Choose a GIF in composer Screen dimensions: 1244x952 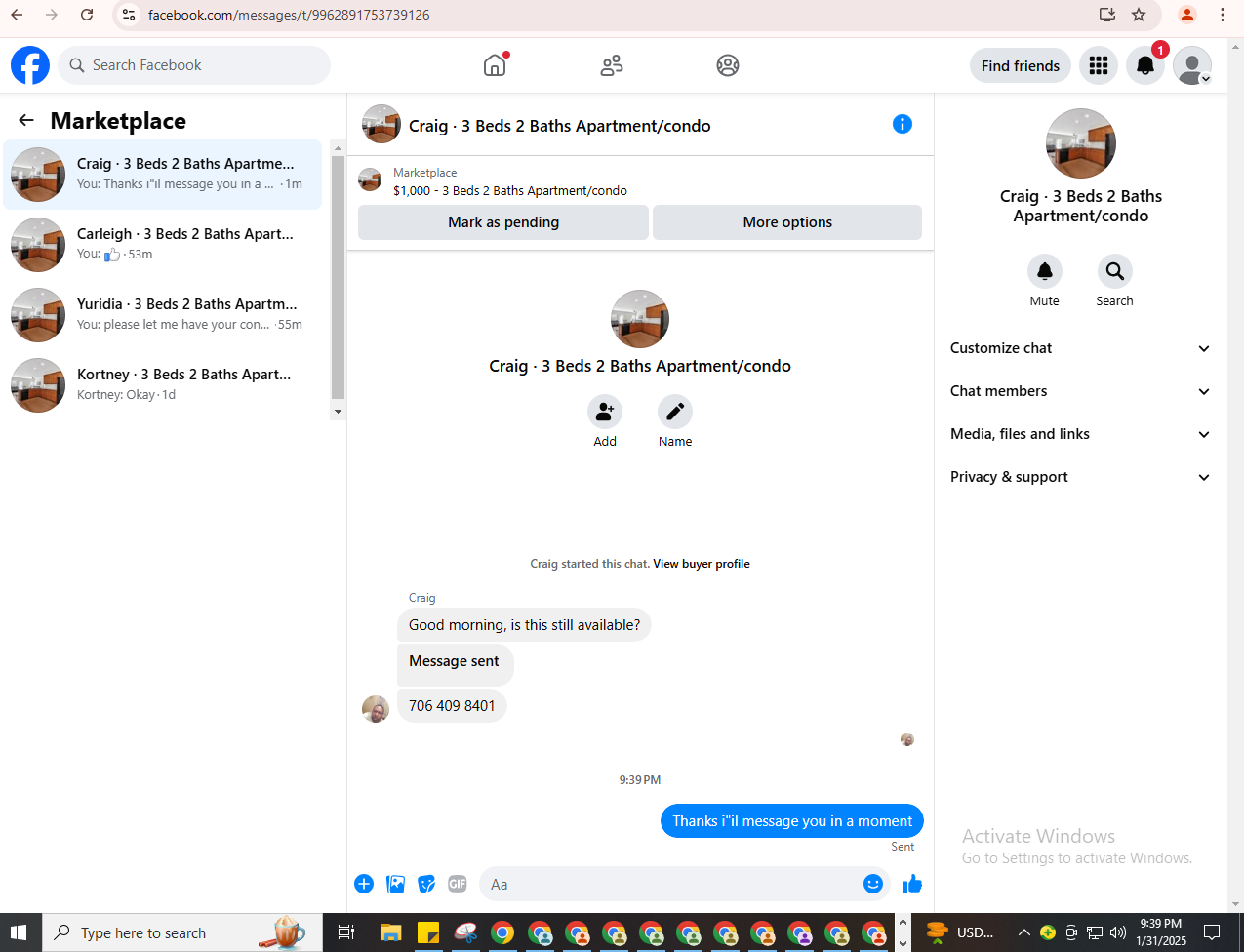coord(458,884)
